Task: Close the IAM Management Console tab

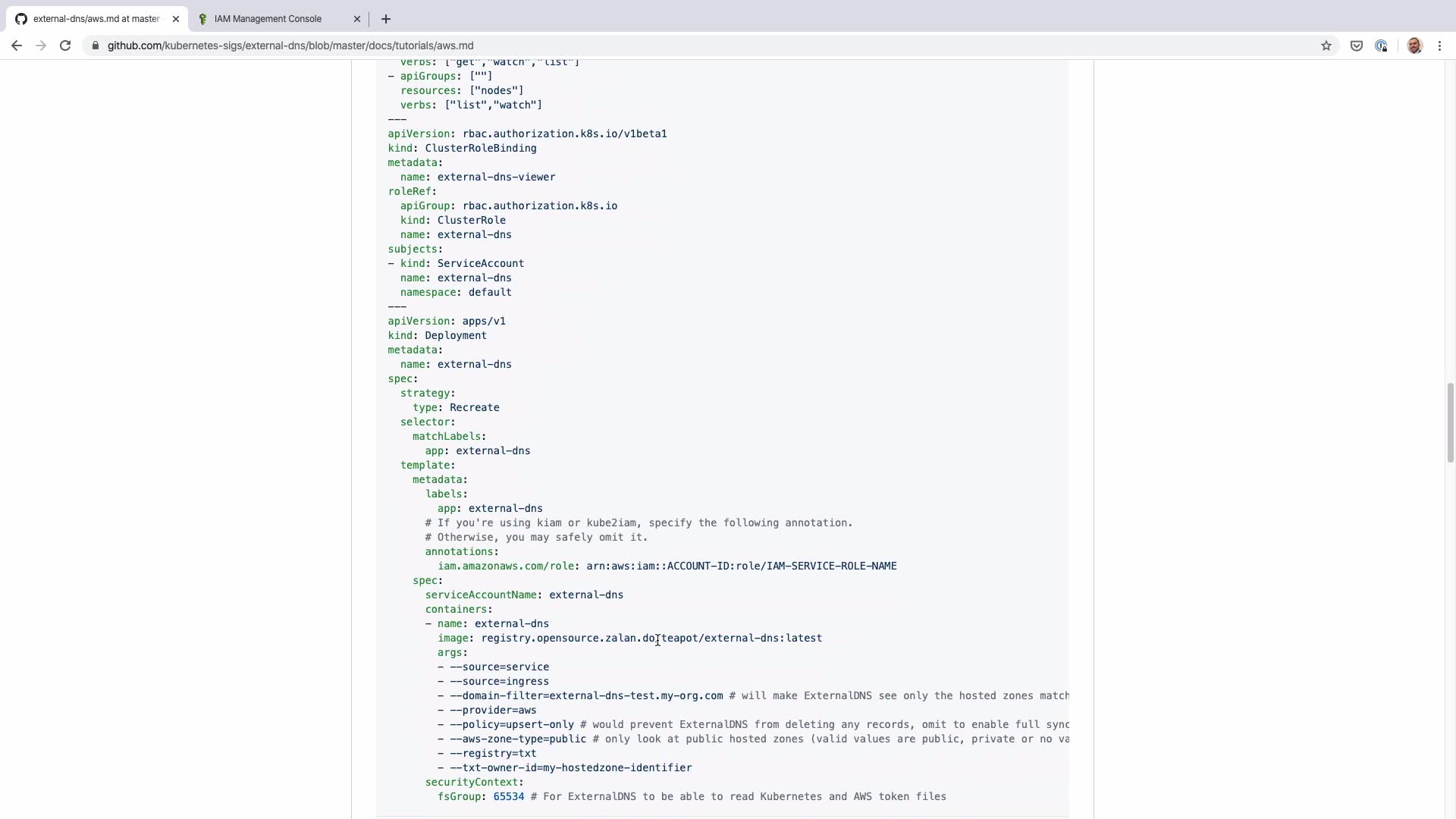Action: tap(357, 19)
